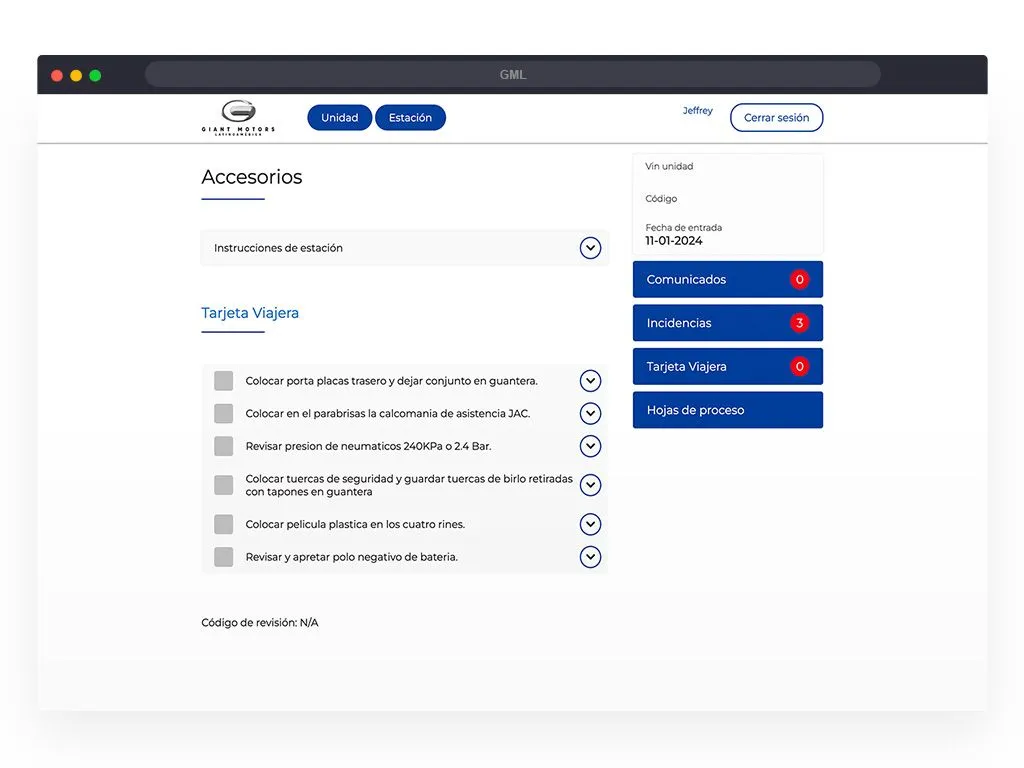
Task: Check the pelicula plastica rines checkbox
Action: click(x=224, y=524)
